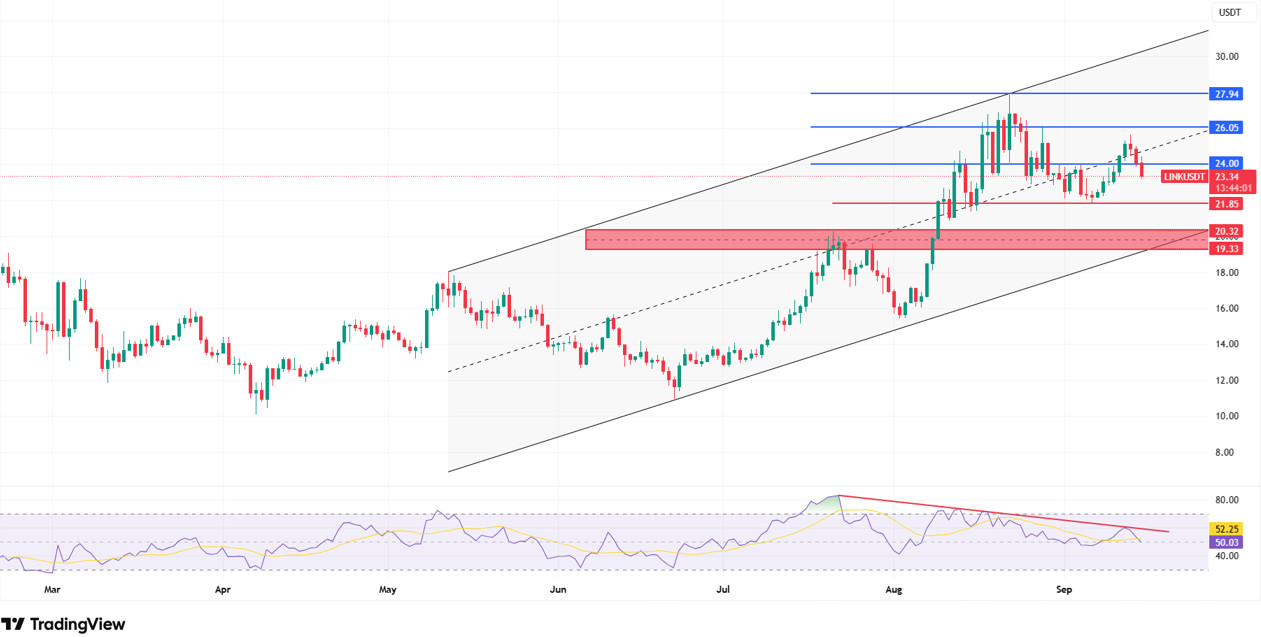Click the Jul date on time axis
The image size is (1261, 637).
pos(724,590)
